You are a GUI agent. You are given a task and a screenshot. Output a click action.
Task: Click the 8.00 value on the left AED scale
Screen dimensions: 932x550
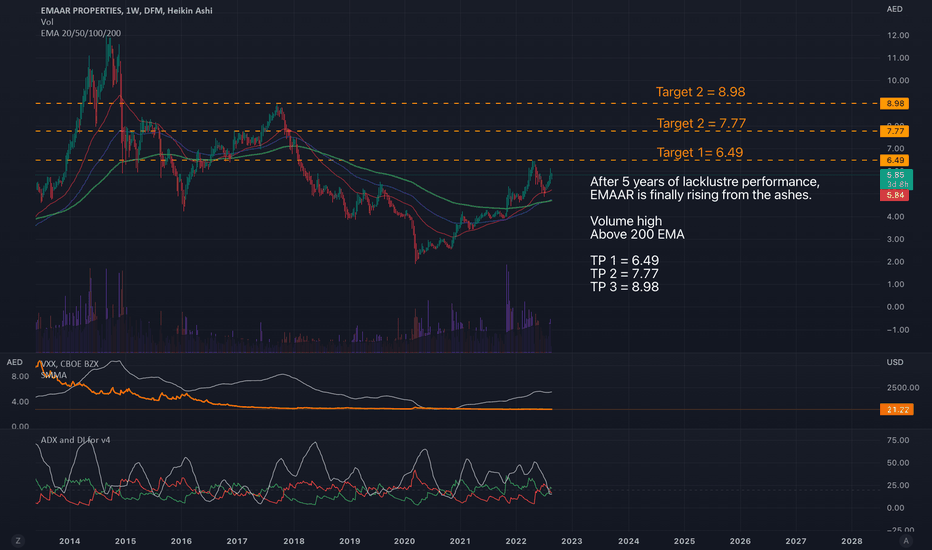20,376
